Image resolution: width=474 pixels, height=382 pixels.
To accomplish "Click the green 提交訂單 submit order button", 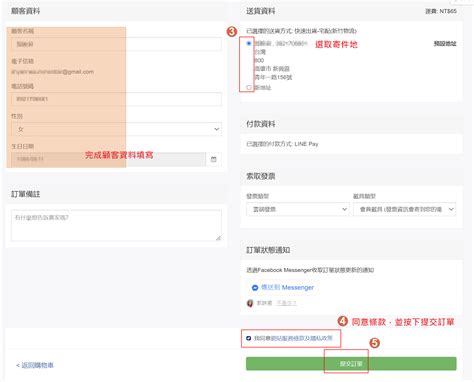I will (351, 364).
